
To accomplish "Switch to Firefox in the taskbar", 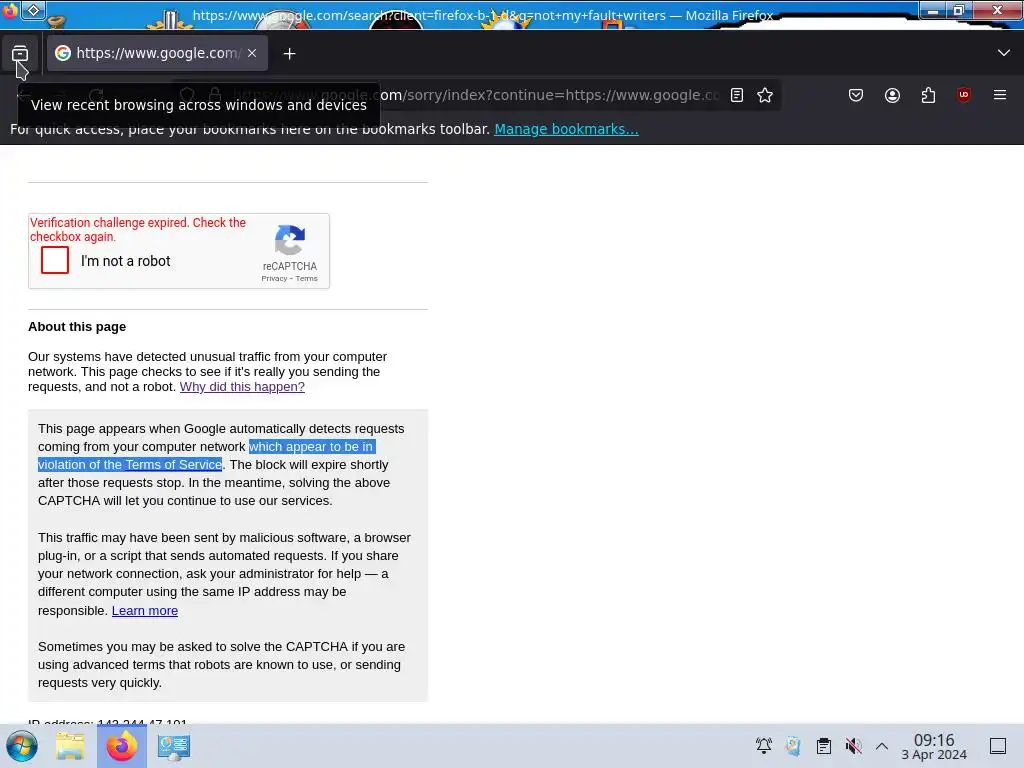I will click(121, 746).
